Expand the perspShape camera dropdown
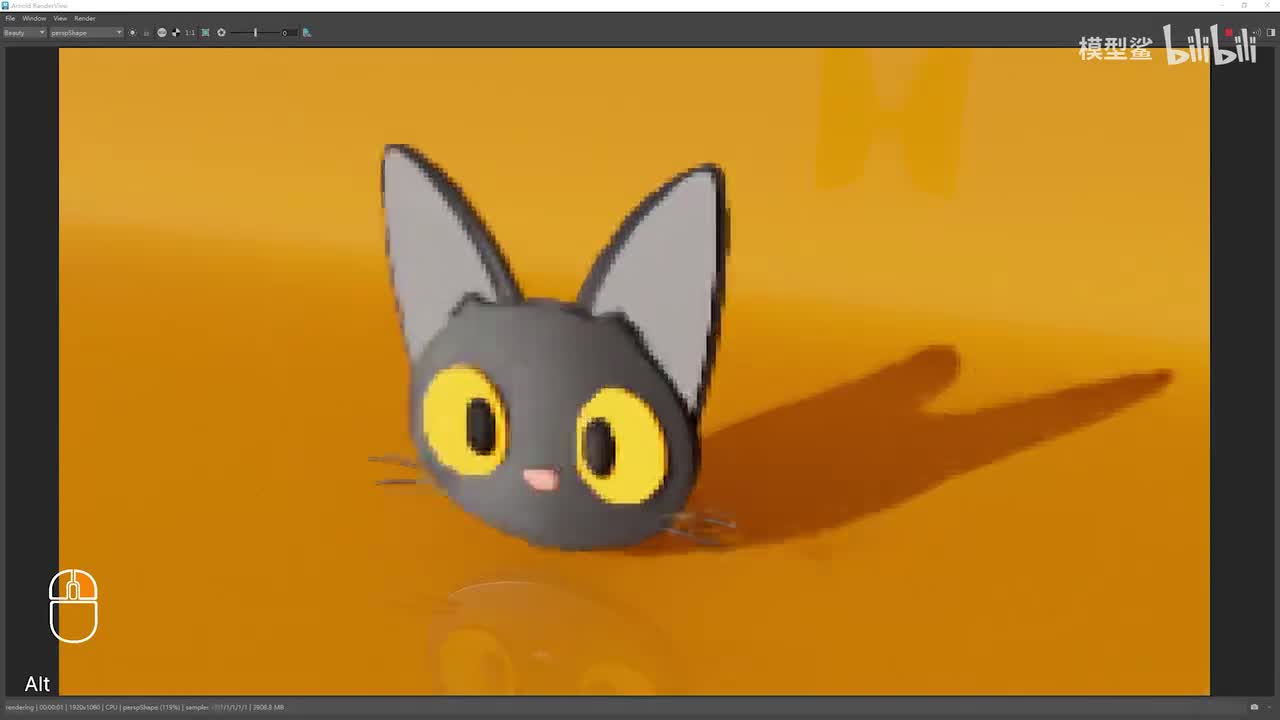Image resolution: width=1280 pixels, height=720 pixels. [87, 33]
